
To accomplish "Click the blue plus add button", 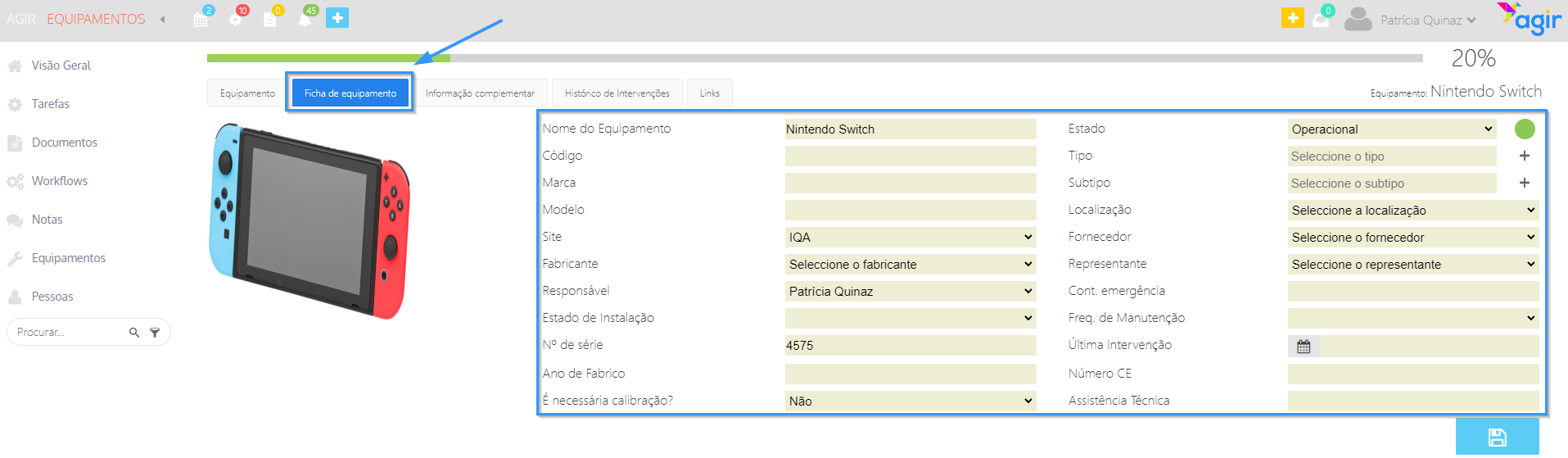I will (337, 17).
